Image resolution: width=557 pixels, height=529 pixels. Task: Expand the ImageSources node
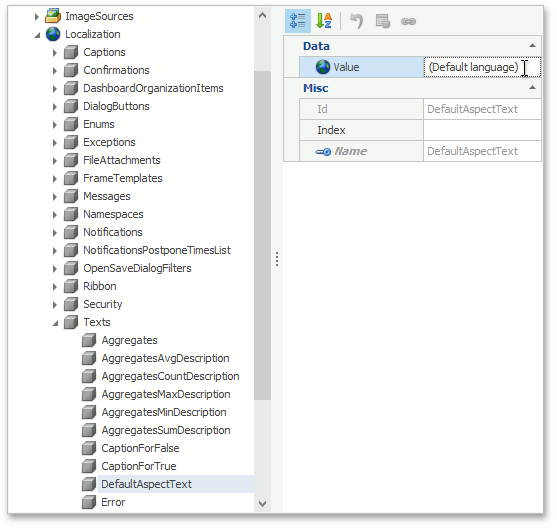pyautogui.click(x=37, y=16)
